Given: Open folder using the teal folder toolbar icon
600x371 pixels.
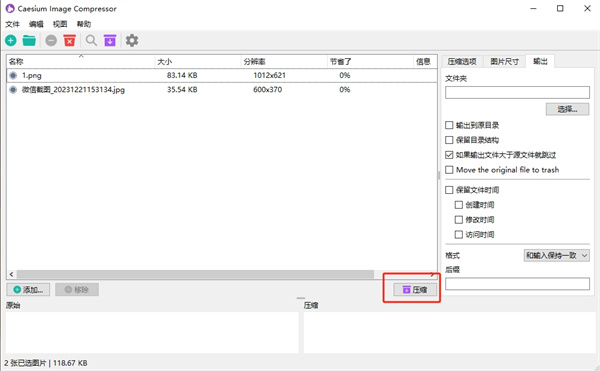Looking at the screenshot, I should [29, 40].
